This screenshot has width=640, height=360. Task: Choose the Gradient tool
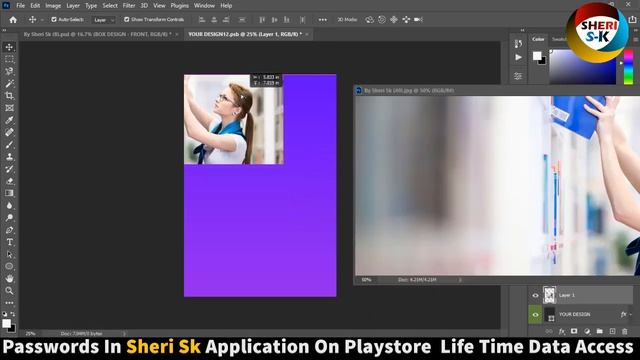pos(9,193)
